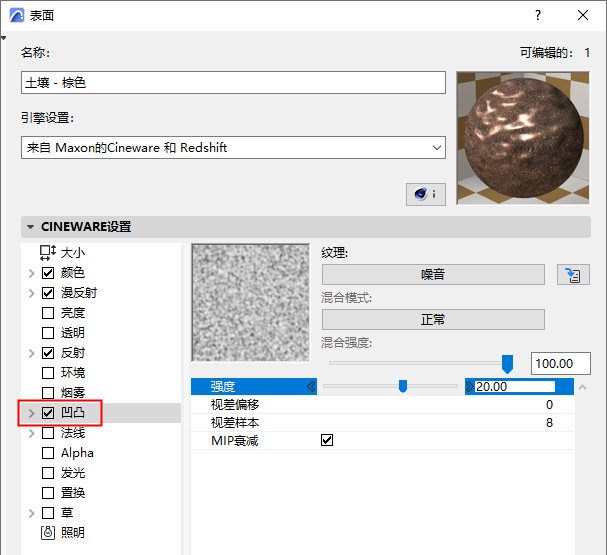Expand the 漫反射 tree item arrow
Image resolution: width=607 pixels, height=555 pixels.
click(x=32, y=293)
